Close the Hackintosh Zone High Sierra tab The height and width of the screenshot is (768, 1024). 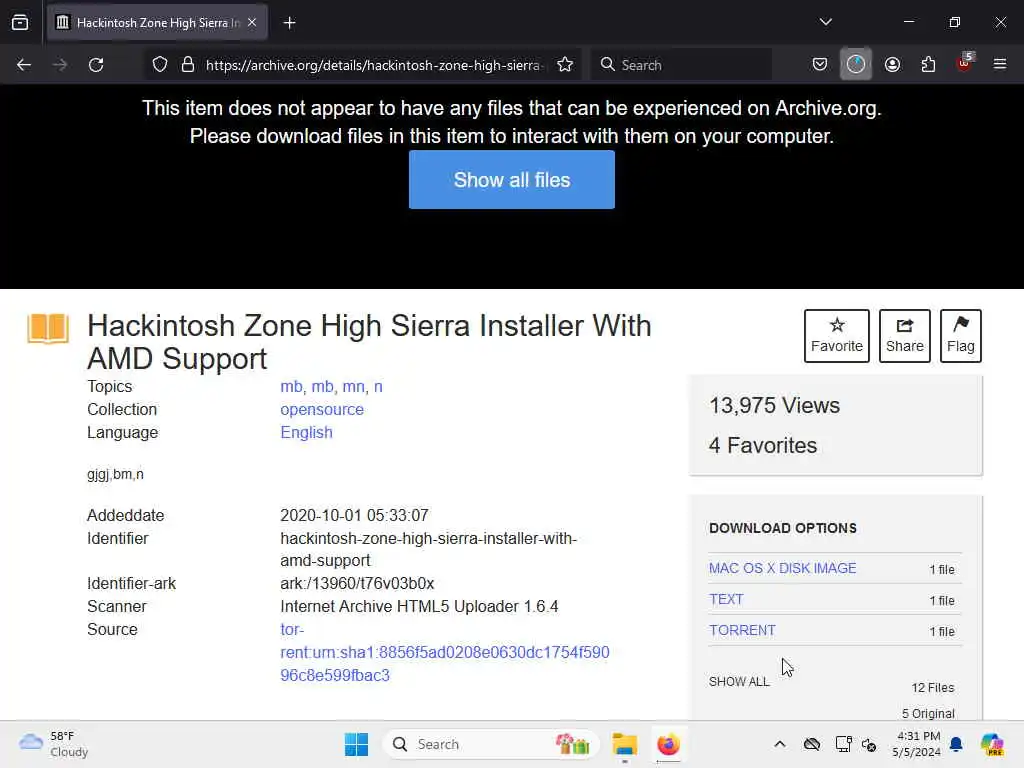(x=252, y=23)
